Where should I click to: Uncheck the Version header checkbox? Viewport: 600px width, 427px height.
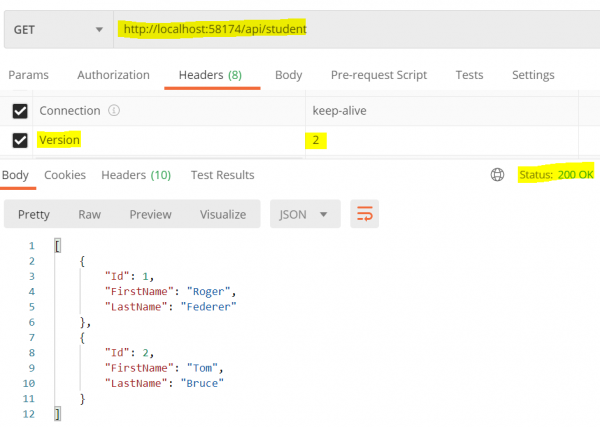click(20, 141)
